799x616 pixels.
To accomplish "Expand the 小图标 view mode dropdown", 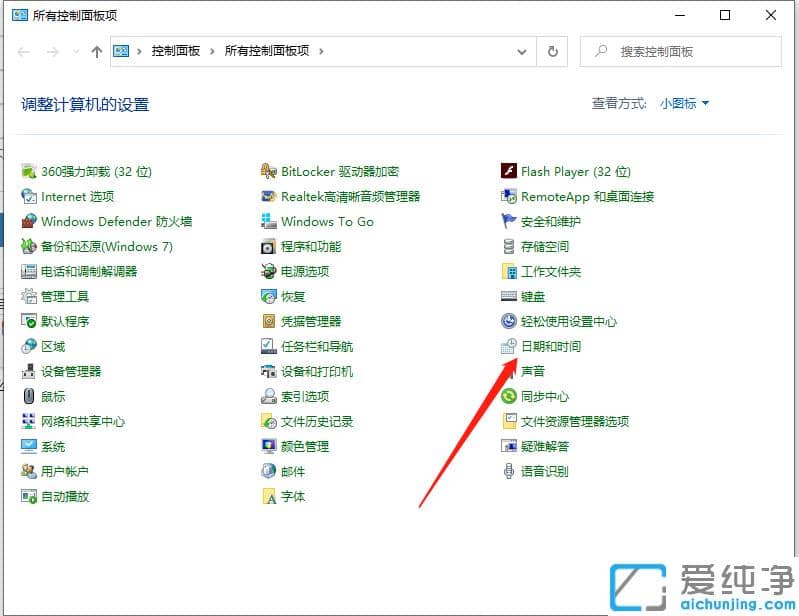I will coord(684,103).
